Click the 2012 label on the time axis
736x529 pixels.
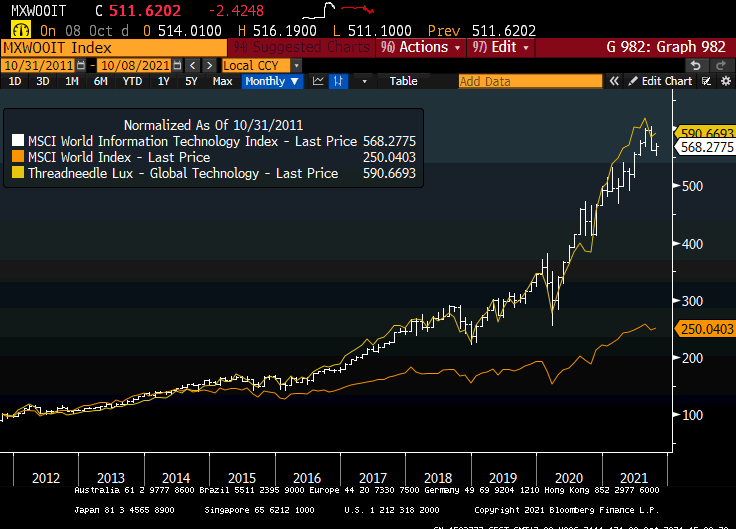tap(46, 478)
